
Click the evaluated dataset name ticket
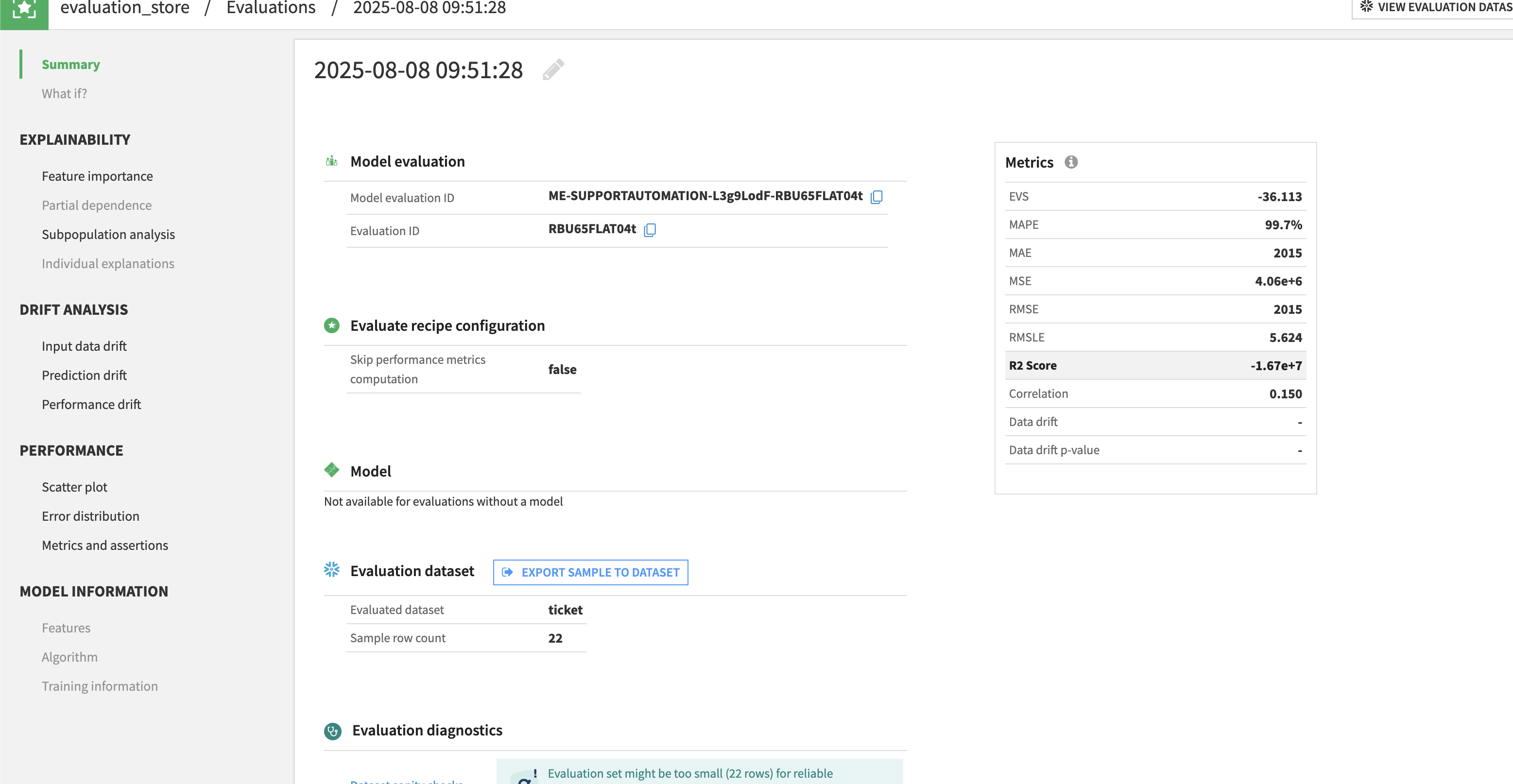[x=565, y=610]
